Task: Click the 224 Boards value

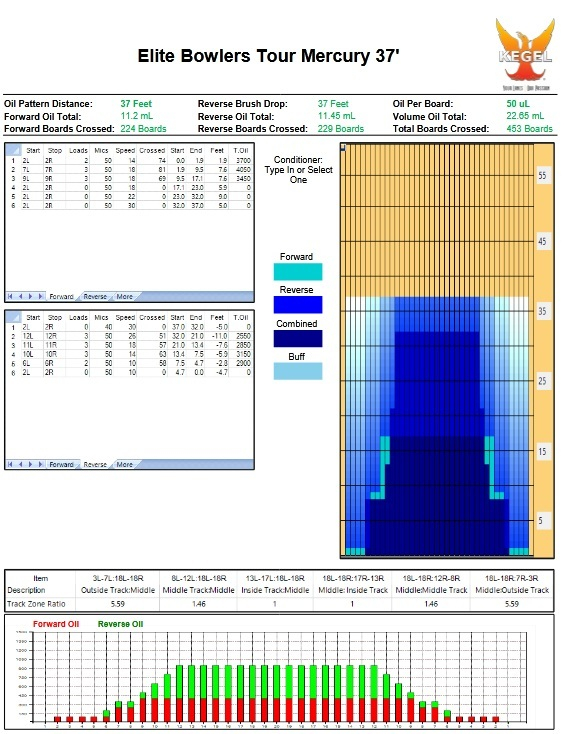Action: tap(143, 129)
